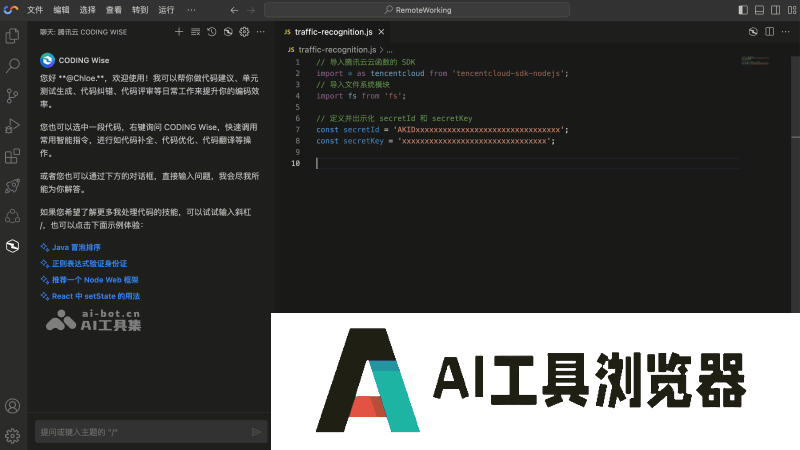The width and height of the screenshot is (800, 450).
Task: Click CODING Wise icon in editor toolbar
Action: coord(753,32)
